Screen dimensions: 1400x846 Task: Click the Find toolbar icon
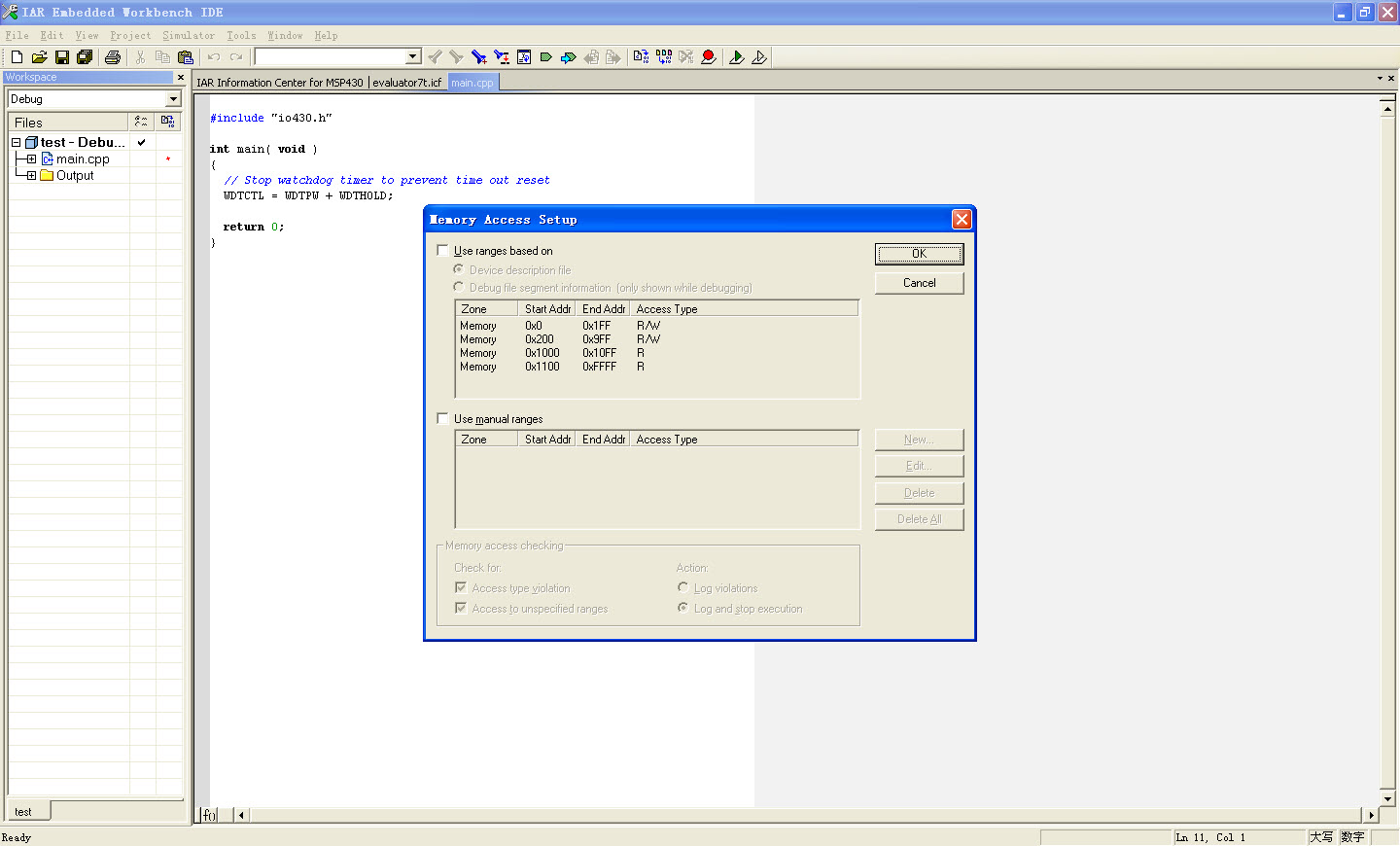tap(478, 57)
